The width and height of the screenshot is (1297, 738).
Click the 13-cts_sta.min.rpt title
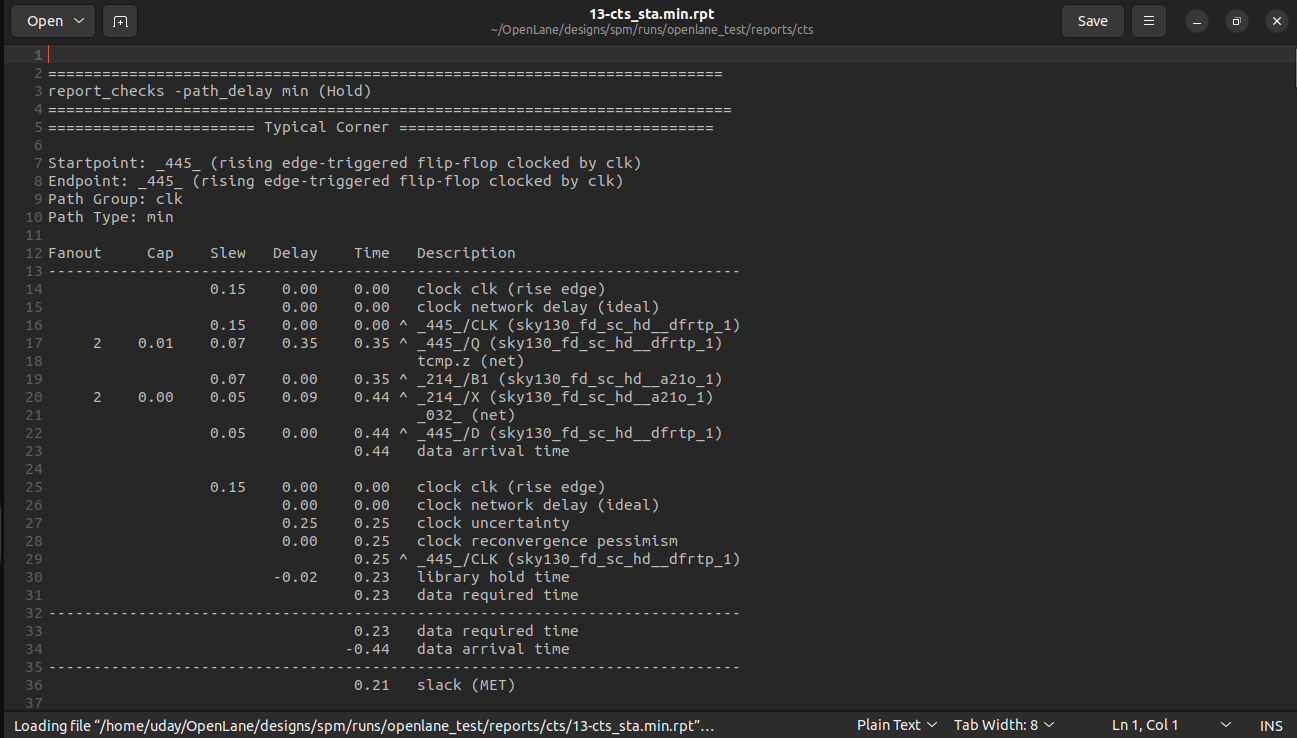pos(648,12)
